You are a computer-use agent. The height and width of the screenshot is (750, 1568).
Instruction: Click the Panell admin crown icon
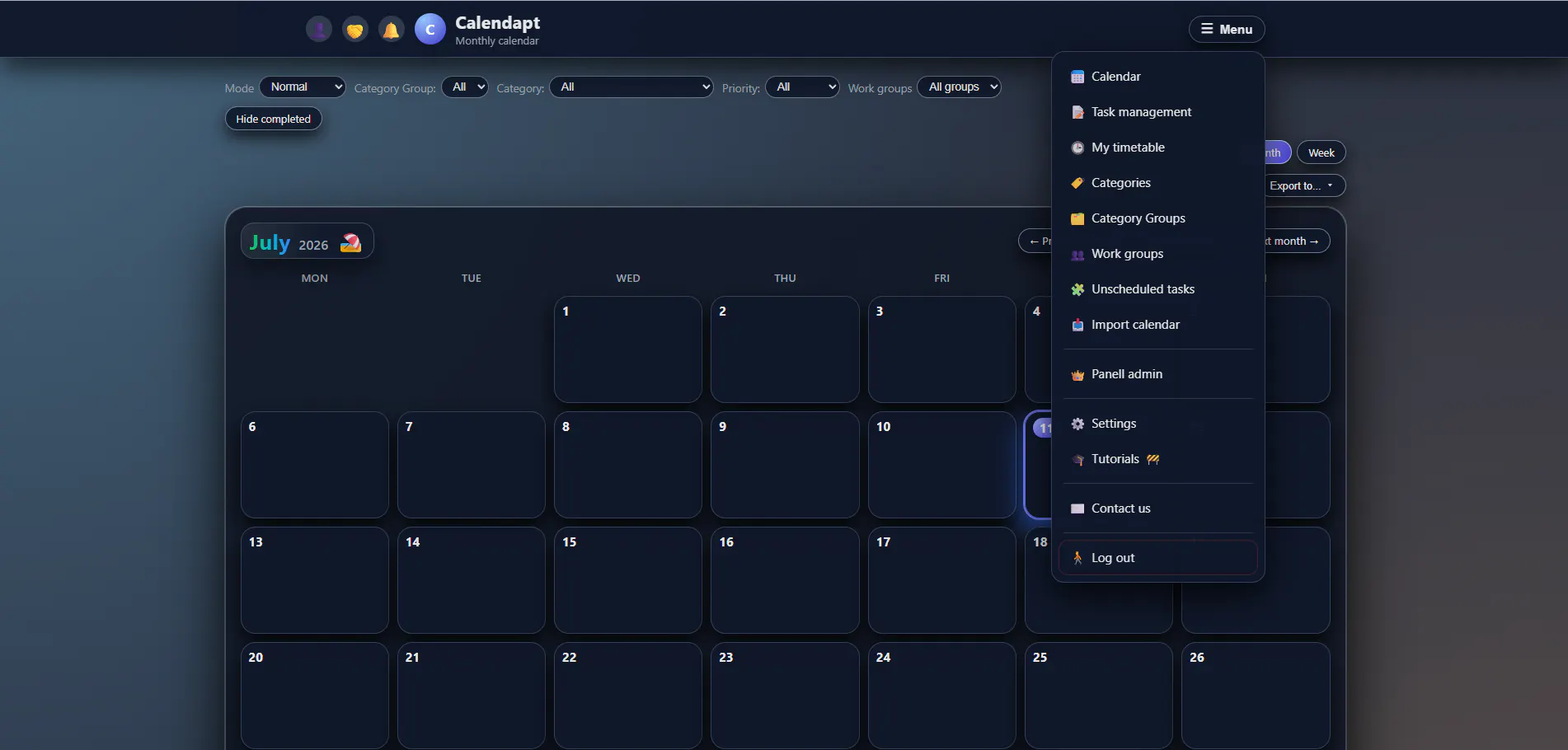1077,375
